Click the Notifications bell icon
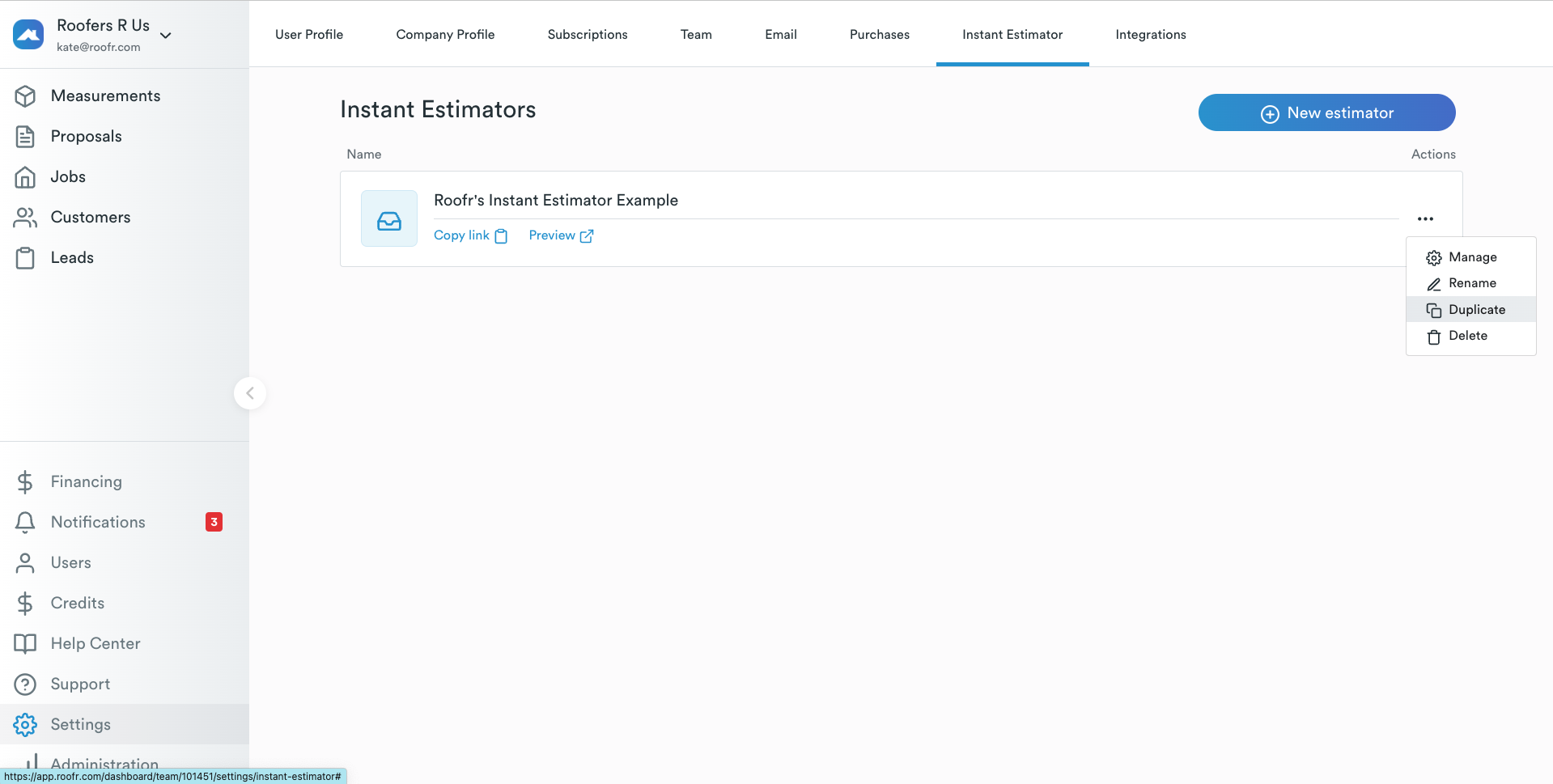Viewport: 1553px width, 784px height. [x=25, y=523]
